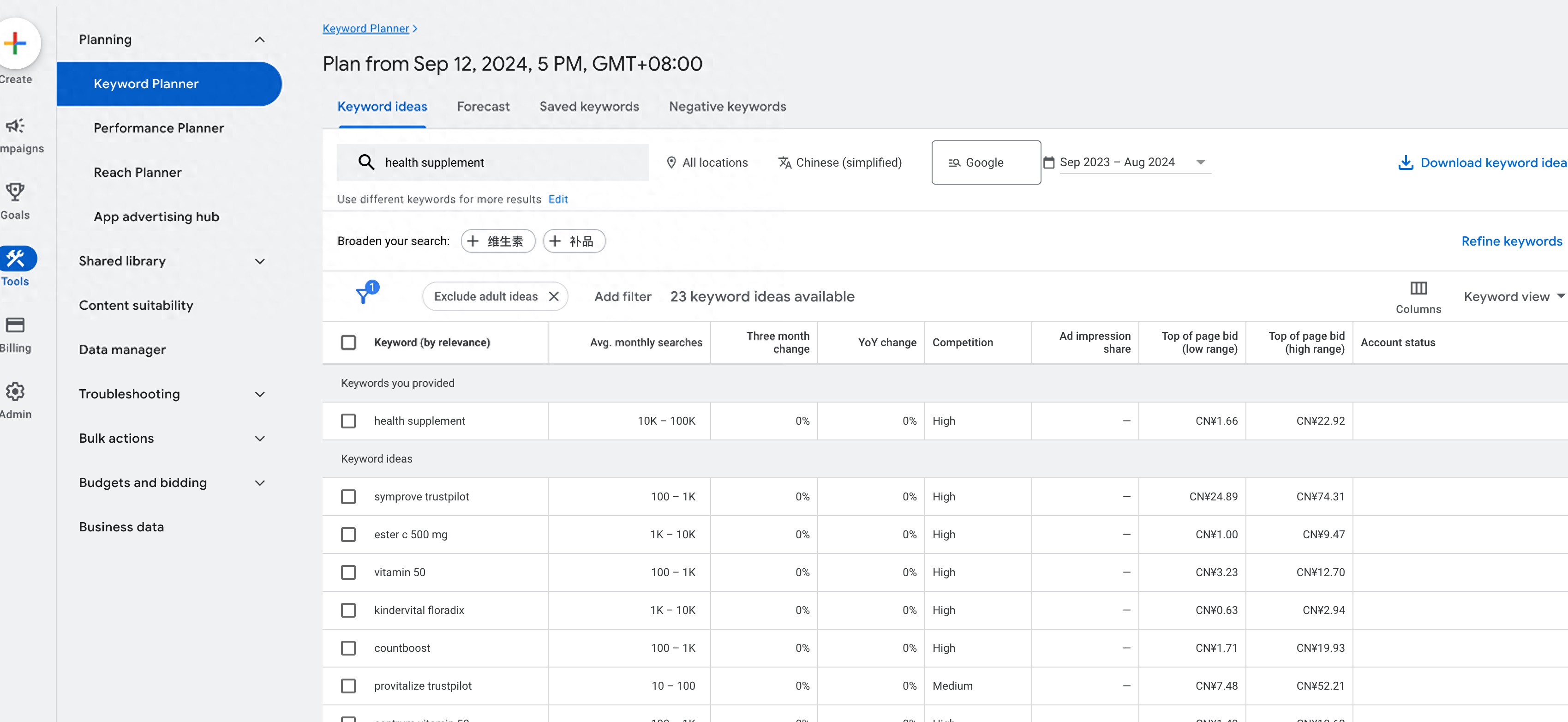The height and width of the screenshot is (722, 1568).
Task: Switch to the Keyword ideas tab
Action: (x=382, y=107)
